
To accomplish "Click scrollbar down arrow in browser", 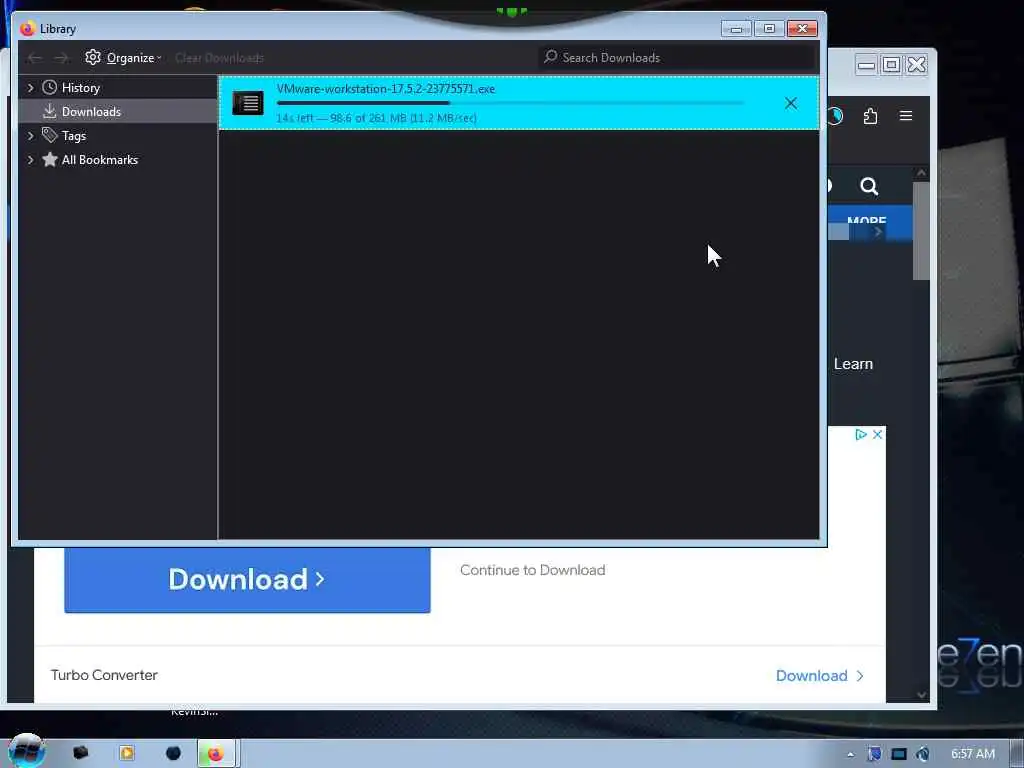I will point(921,694).
